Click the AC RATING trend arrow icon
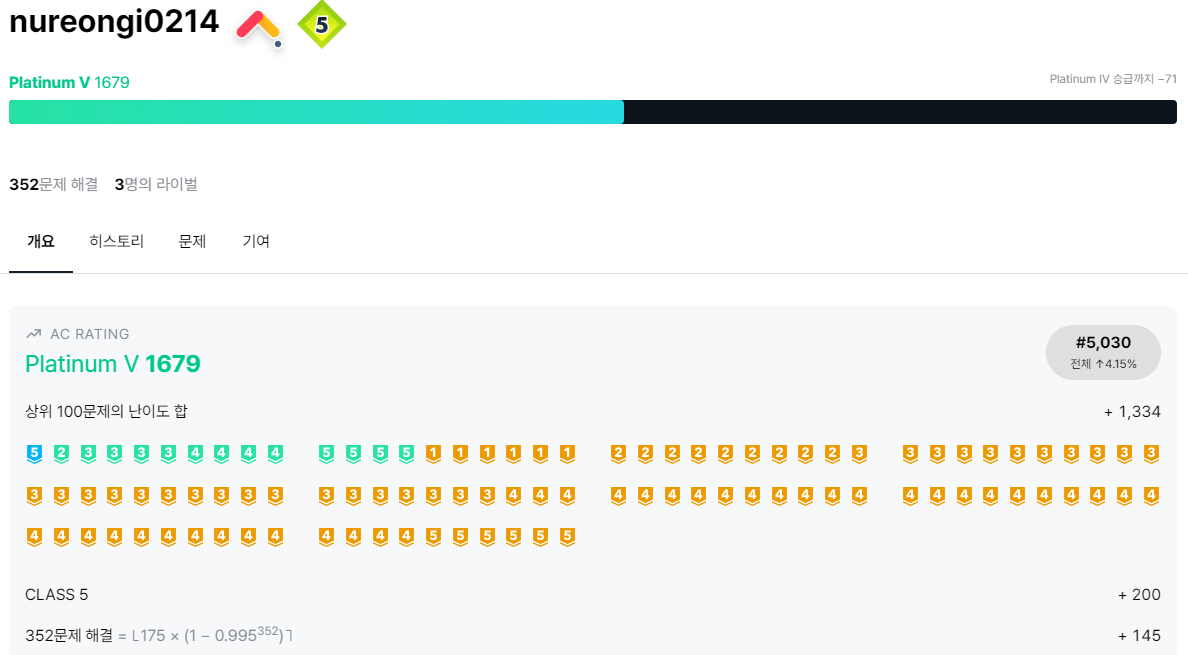 [33, 334]
